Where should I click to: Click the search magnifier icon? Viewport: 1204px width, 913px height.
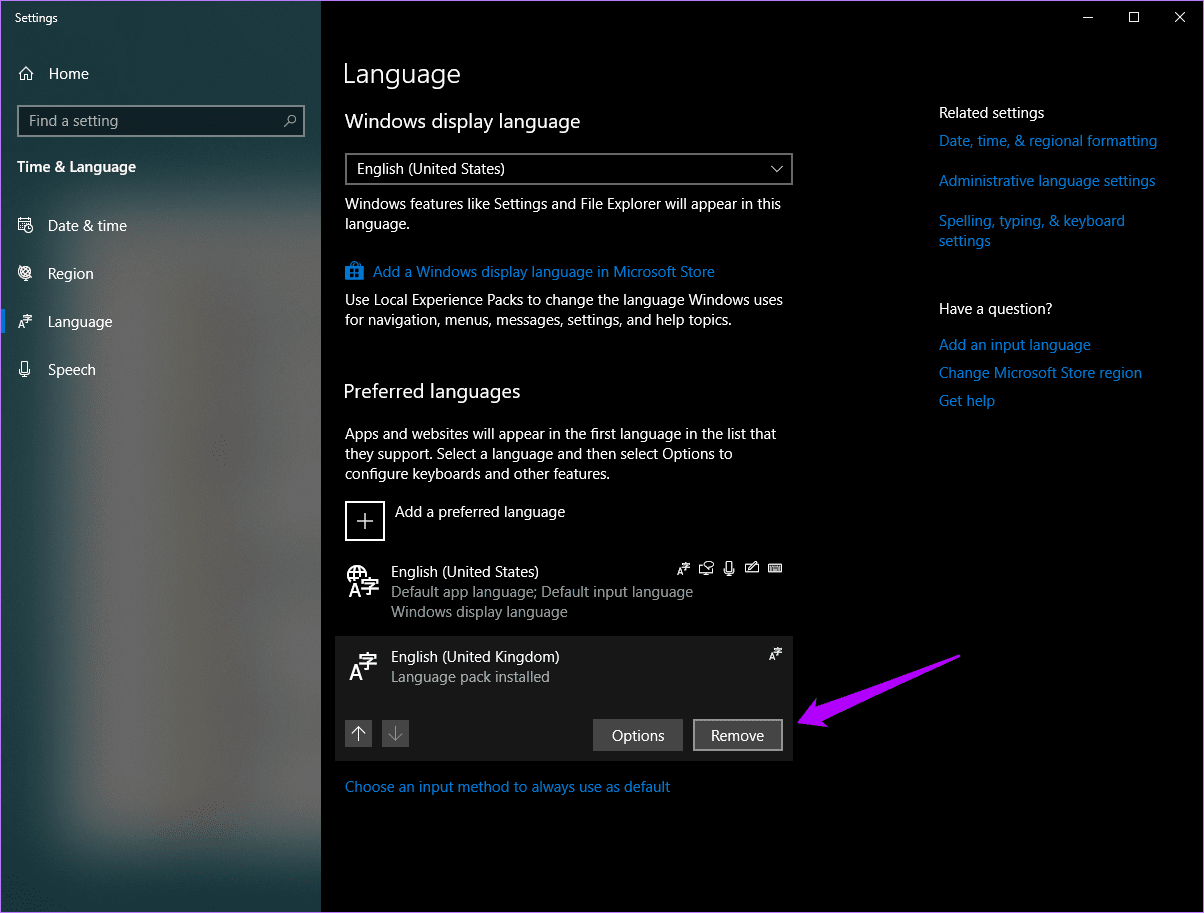[x=290, y=121]
